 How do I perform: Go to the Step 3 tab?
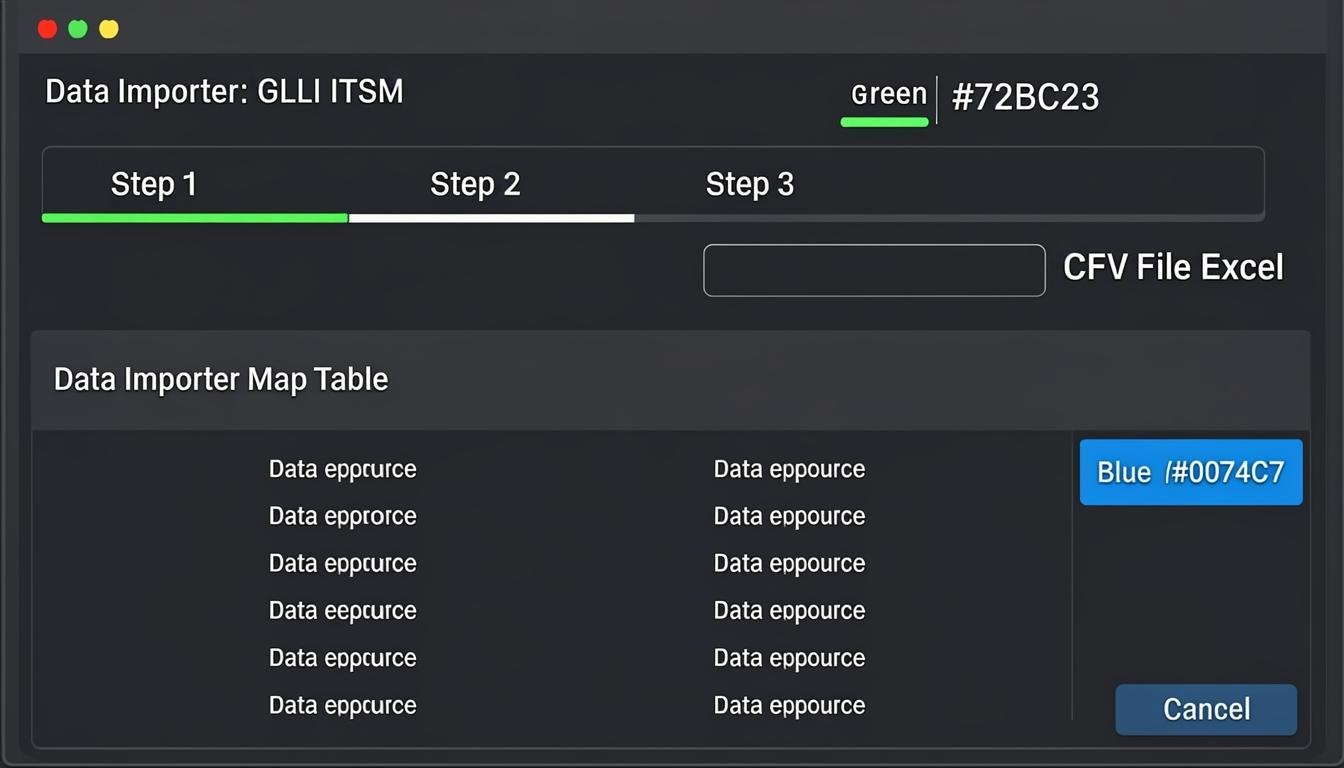pos(749,184)
